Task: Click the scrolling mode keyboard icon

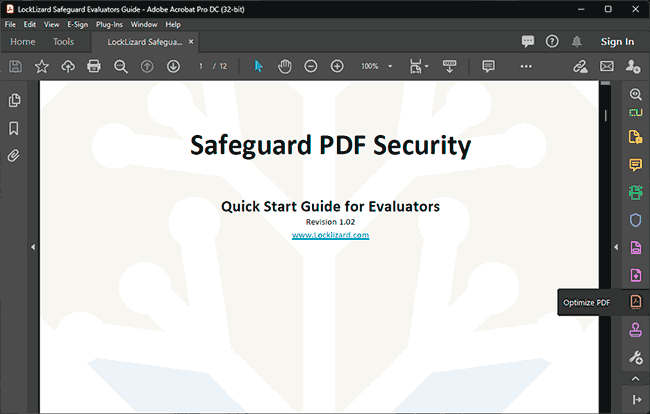Action: [x=449, y=66]
